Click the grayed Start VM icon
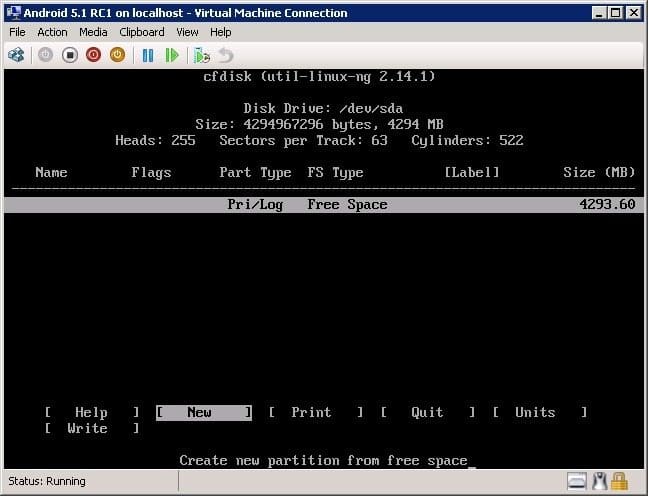The width and height of the screenshot is (648, 496). [x=45, y=55]
